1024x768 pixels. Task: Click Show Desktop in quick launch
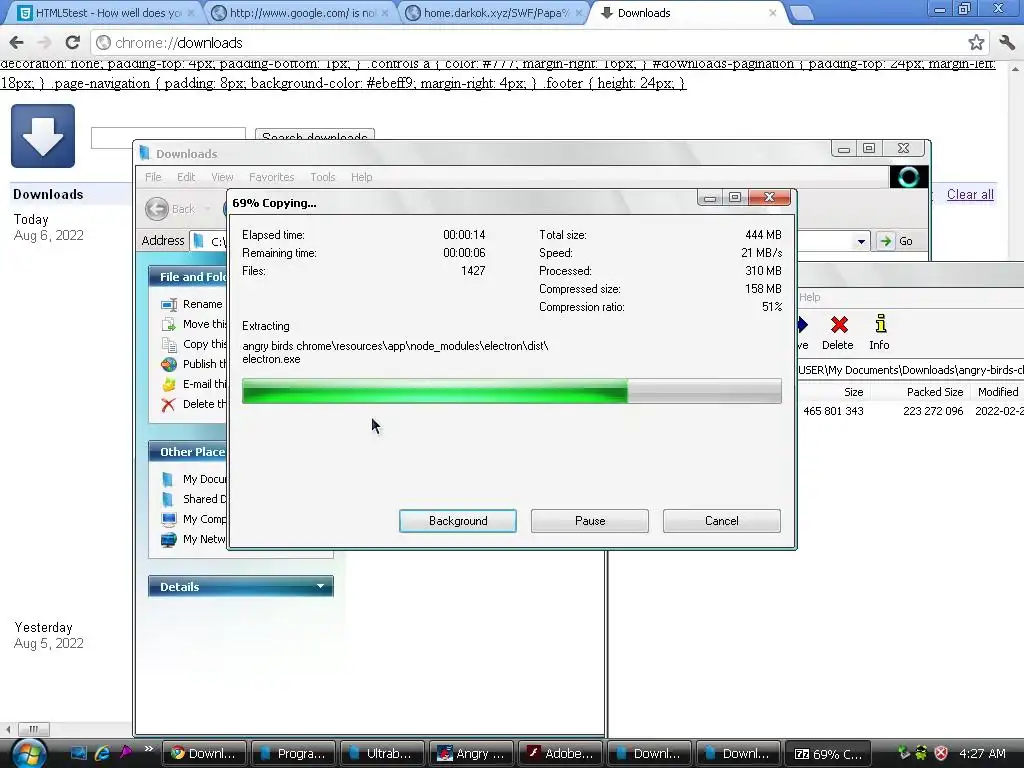(x=79, y=753)
